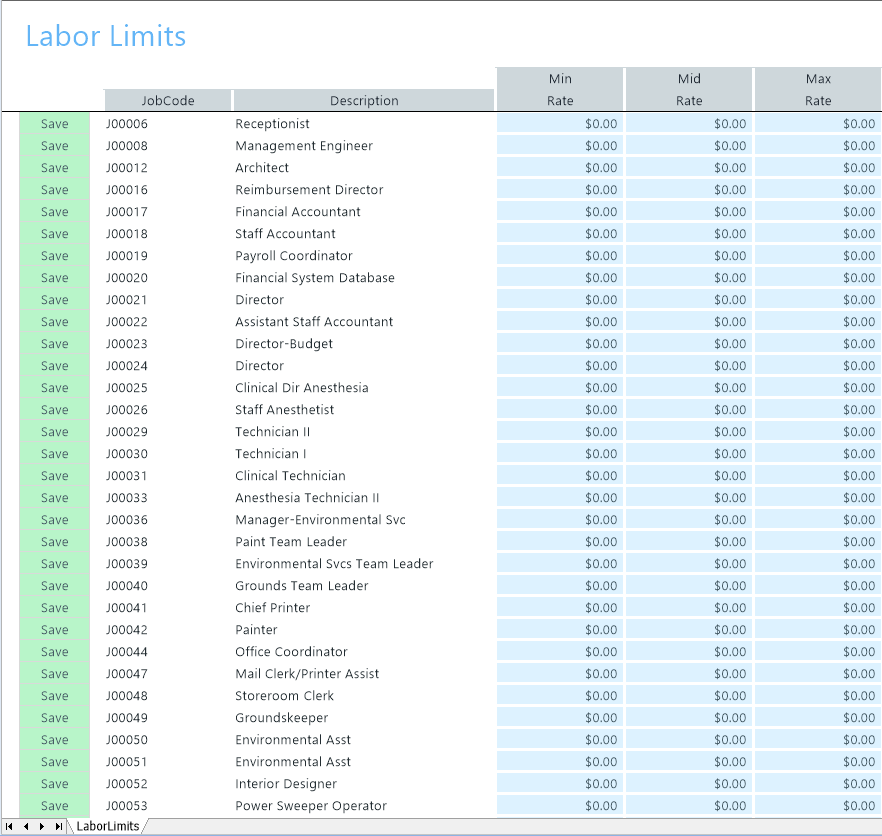Click Min Rate cell for Painter
This screenshot has height=836, width=882.
tap(560, 630)
